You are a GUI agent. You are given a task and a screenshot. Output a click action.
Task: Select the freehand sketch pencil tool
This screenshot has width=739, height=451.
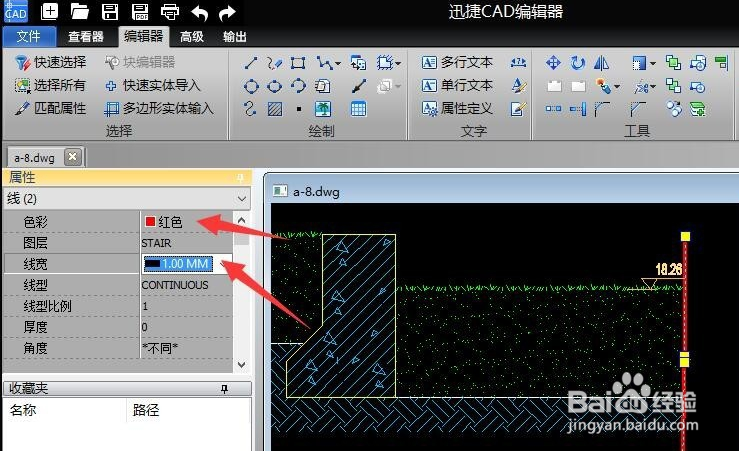tap(274, 63)
